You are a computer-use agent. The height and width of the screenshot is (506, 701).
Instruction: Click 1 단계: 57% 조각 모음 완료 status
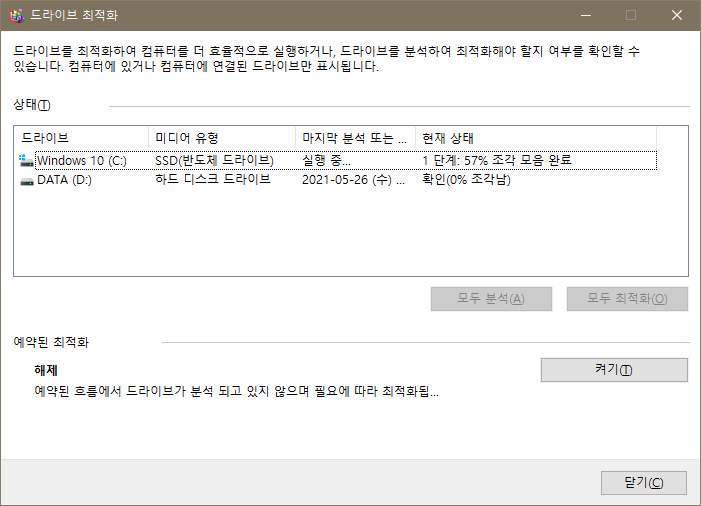point(497,160)
